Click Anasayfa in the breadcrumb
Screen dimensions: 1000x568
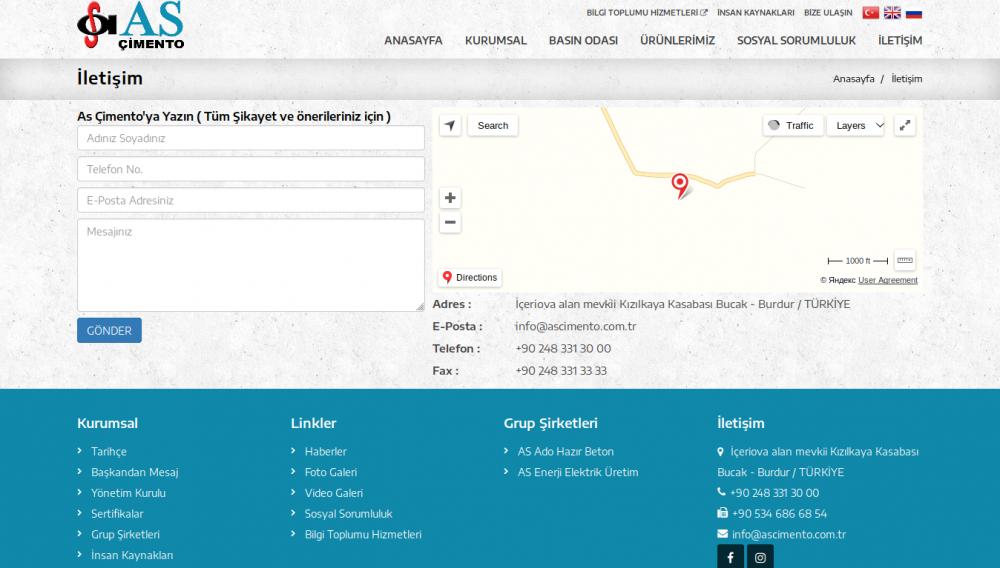[853, 79]
